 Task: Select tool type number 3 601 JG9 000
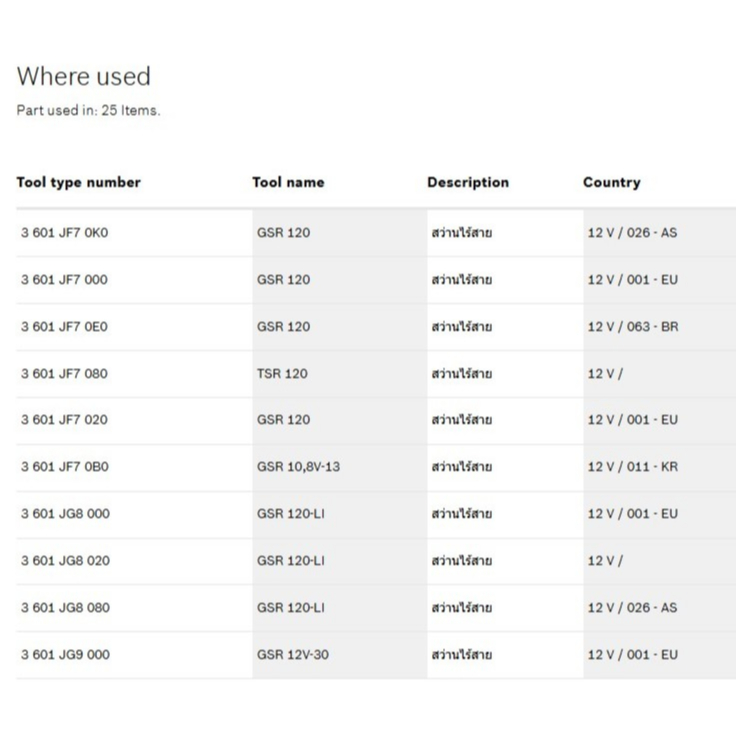pos(65,655)
